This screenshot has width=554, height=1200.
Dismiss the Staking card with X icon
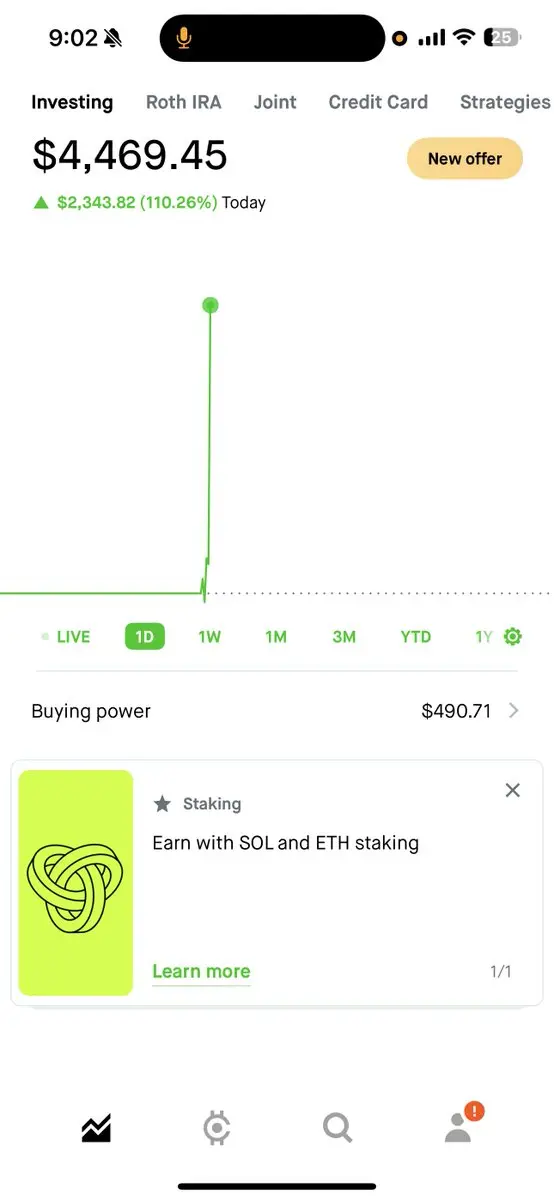pos(513,790)
